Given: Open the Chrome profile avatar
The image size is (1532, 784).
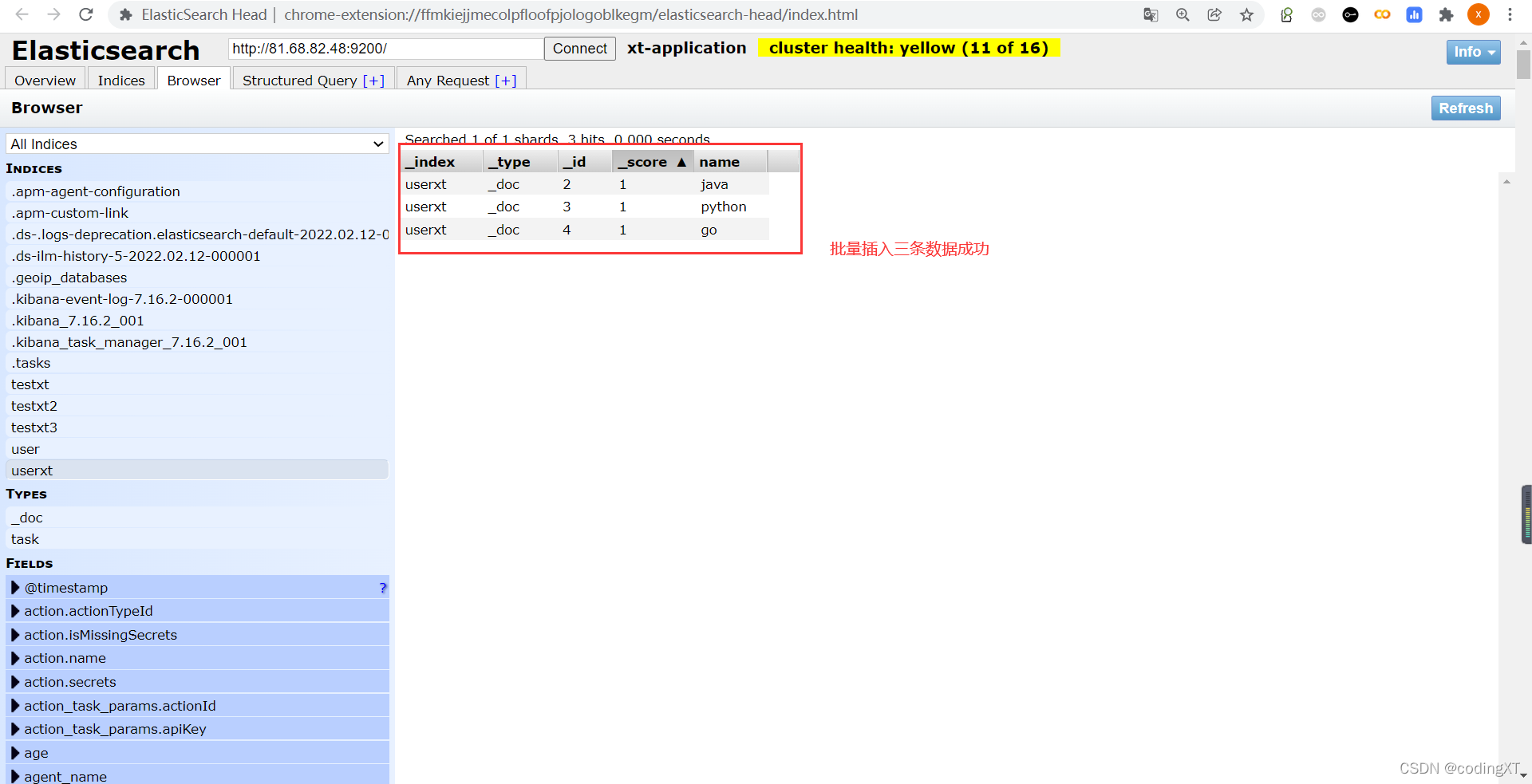Looking at the screenshot, I should pos(1479,14).
